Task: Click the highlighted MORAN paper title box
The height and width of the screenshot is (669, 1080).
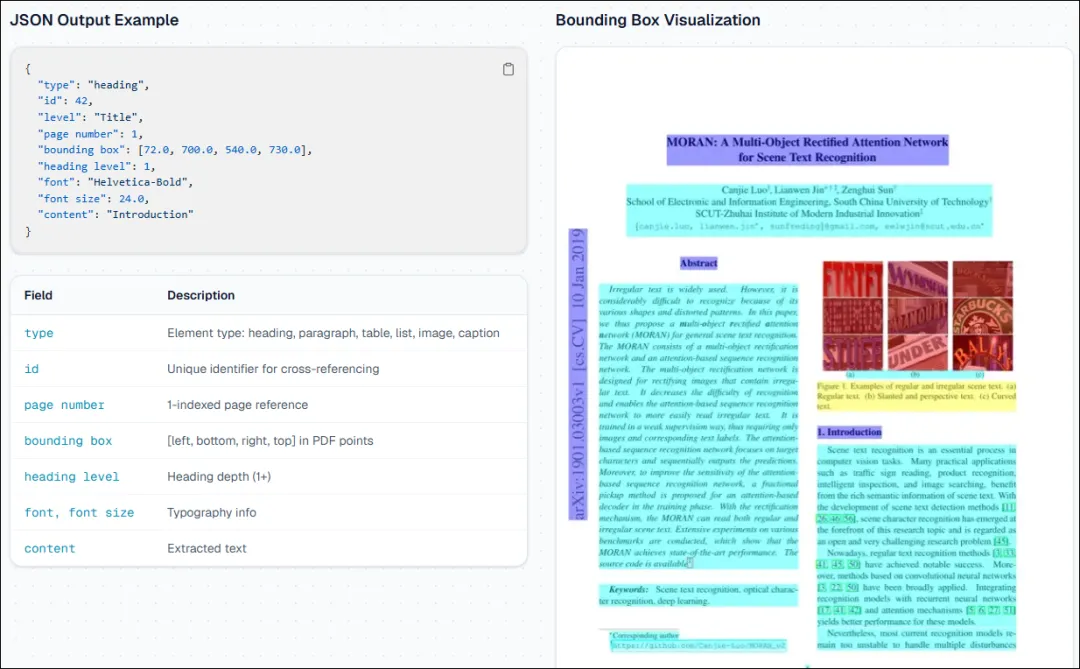Action: coord(807,150)
